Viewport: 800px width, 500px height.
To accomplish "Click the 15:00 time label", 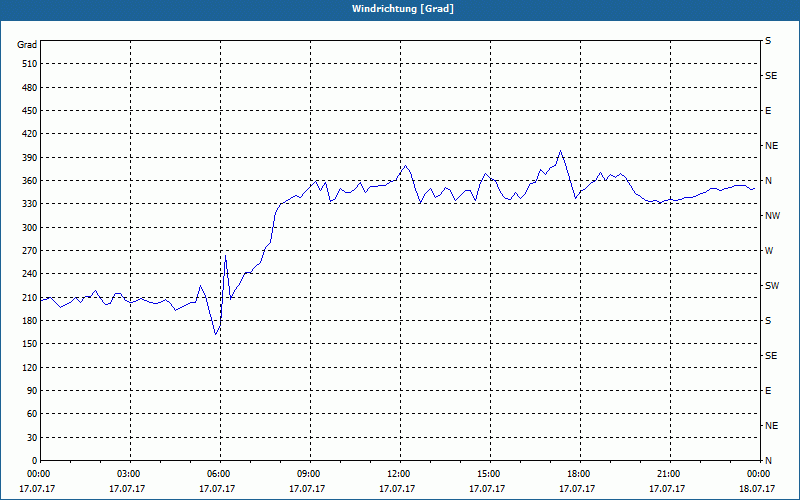I will [x=490, y=474].
